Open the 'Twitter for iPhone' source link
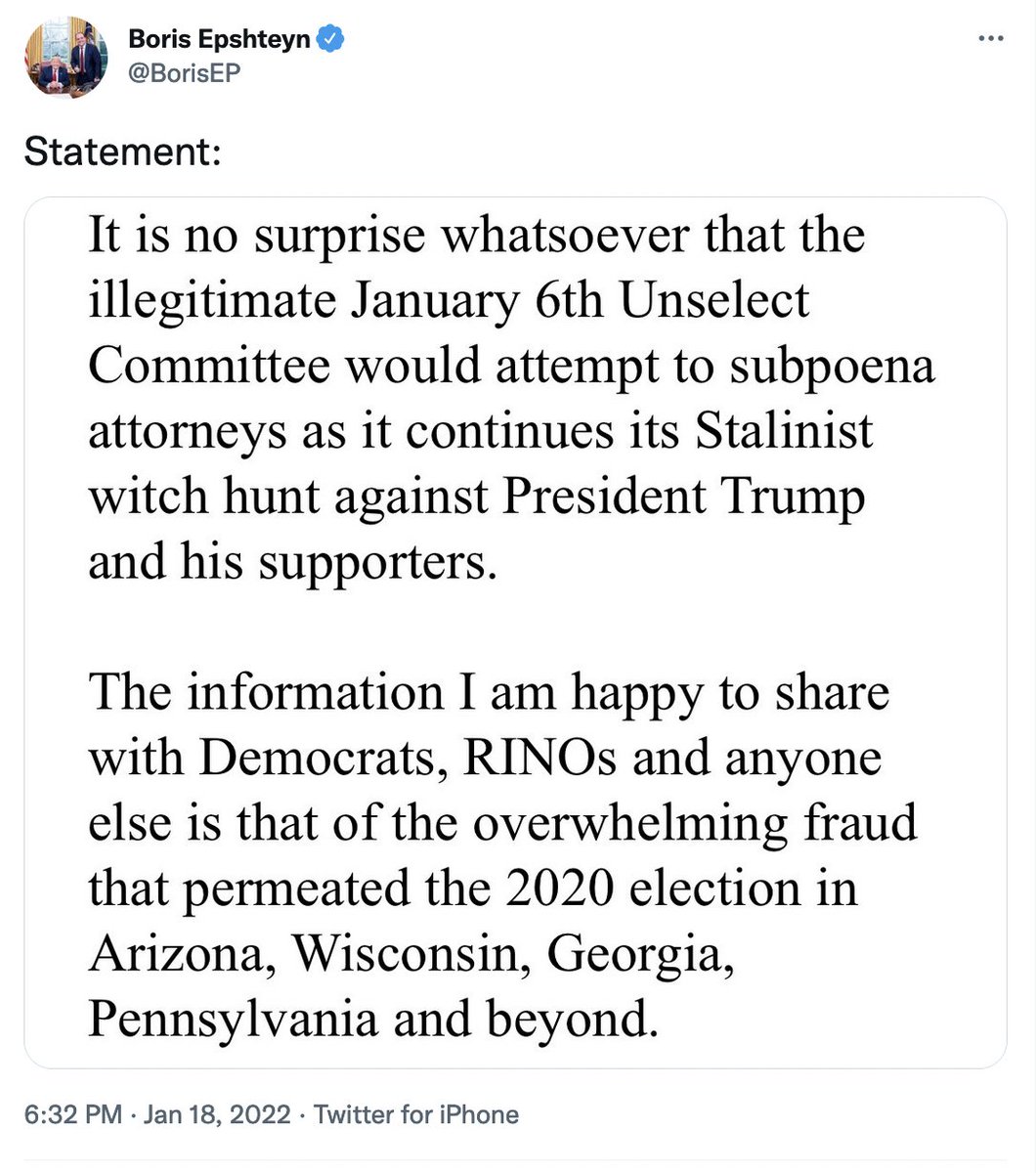 pos(416,1114)
